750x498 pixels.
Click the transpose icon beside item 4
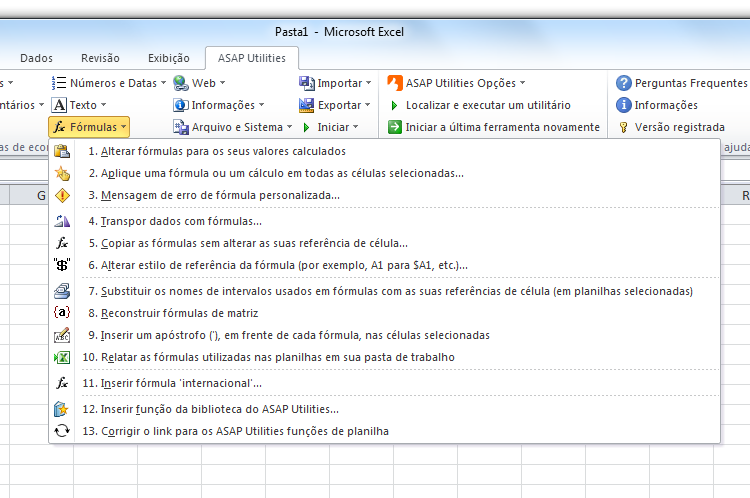click(62, 221)
